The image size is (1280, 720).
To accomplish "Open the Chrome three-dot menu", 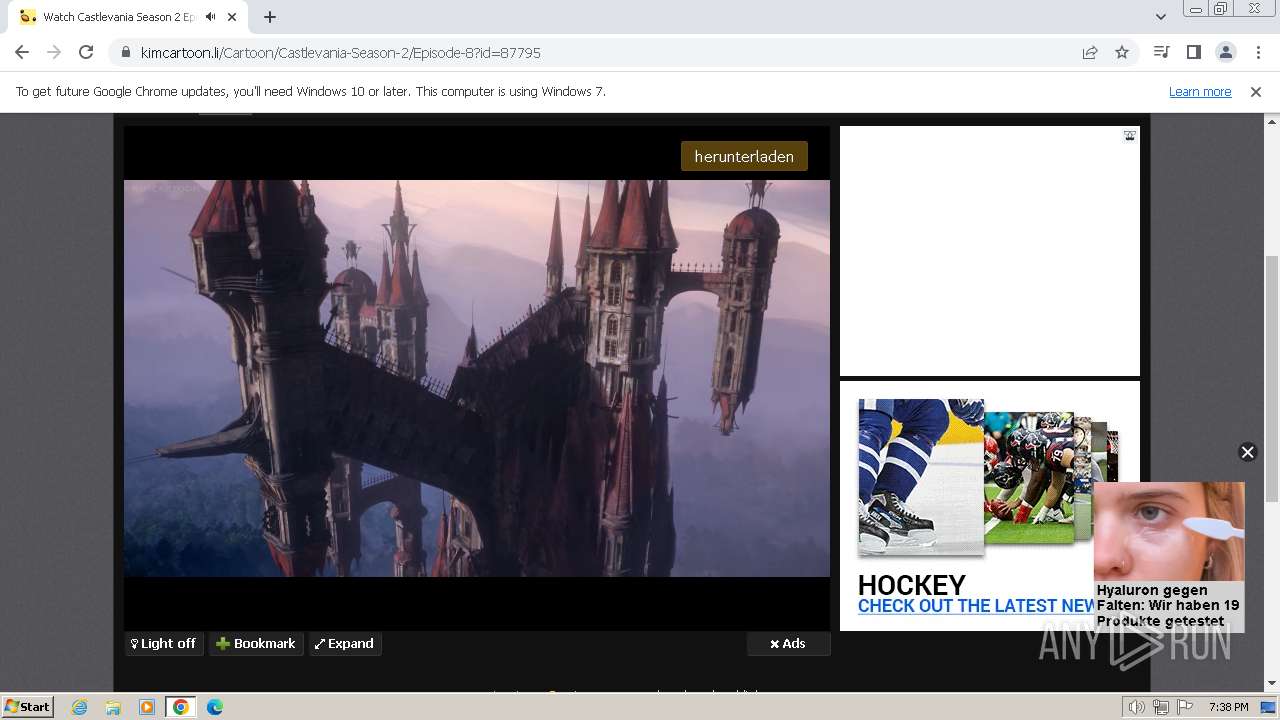I will point(1257,52).
